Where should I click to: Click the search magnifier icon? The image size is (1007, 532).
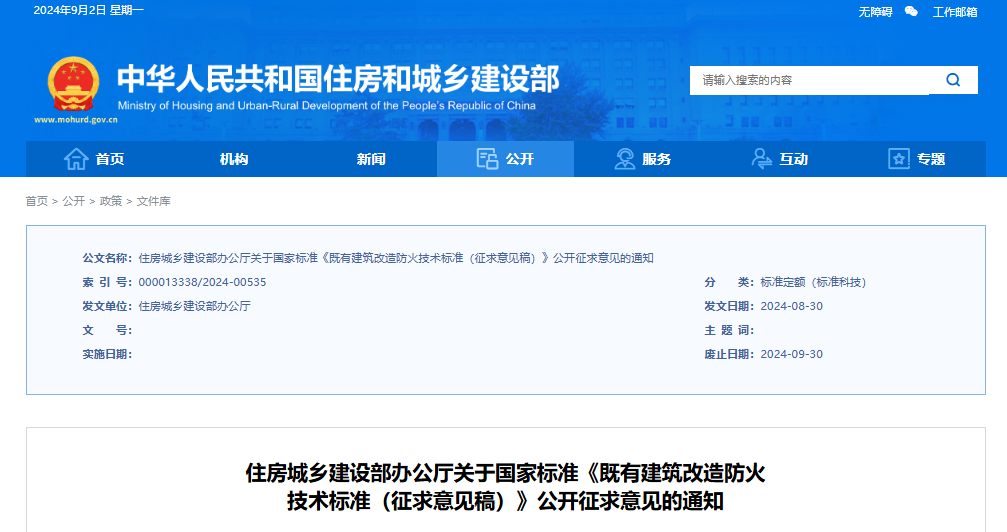coord(953,80)
